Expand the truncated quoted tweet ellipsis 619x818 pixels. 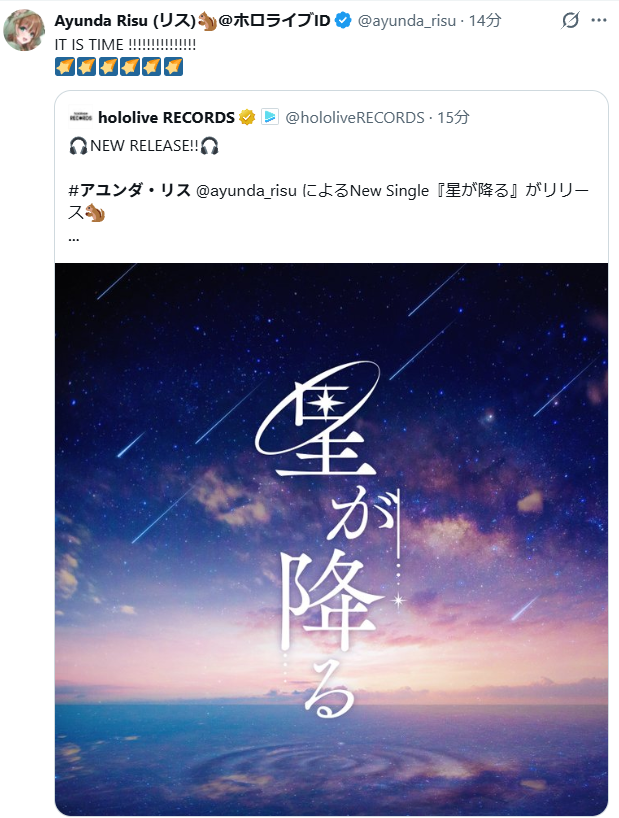click(x=74, y=239)
